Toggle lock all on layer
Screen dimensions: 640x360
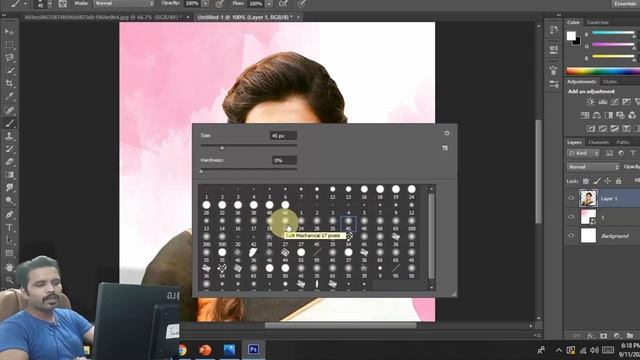(618, 181)
